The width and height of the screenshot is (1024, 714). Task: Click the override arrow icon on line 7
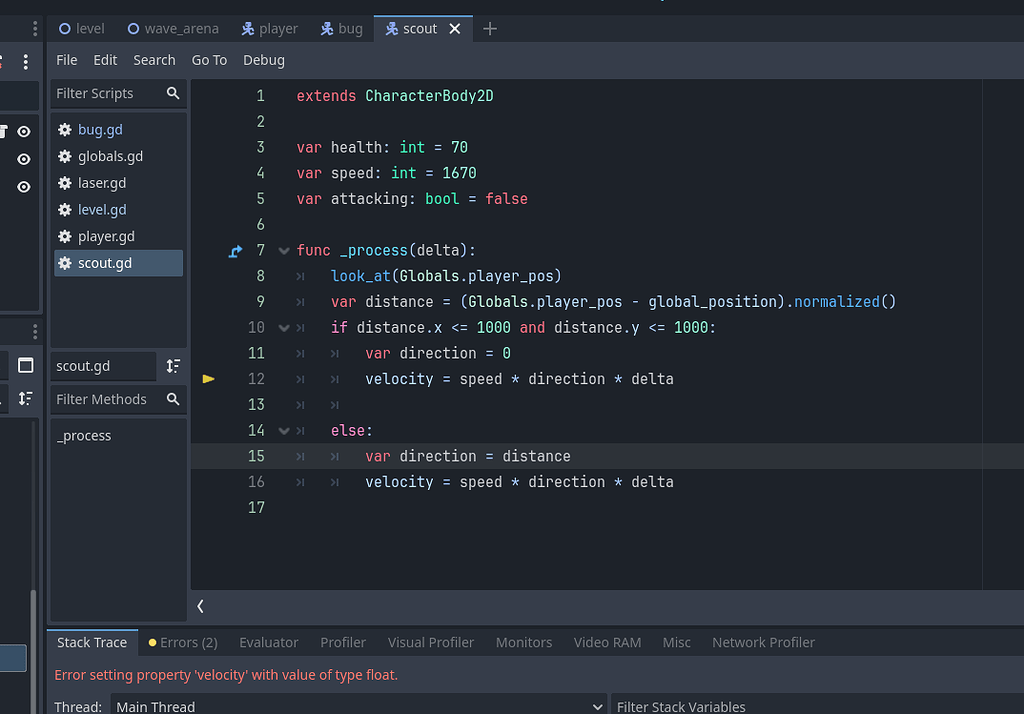tap(235, 251)
